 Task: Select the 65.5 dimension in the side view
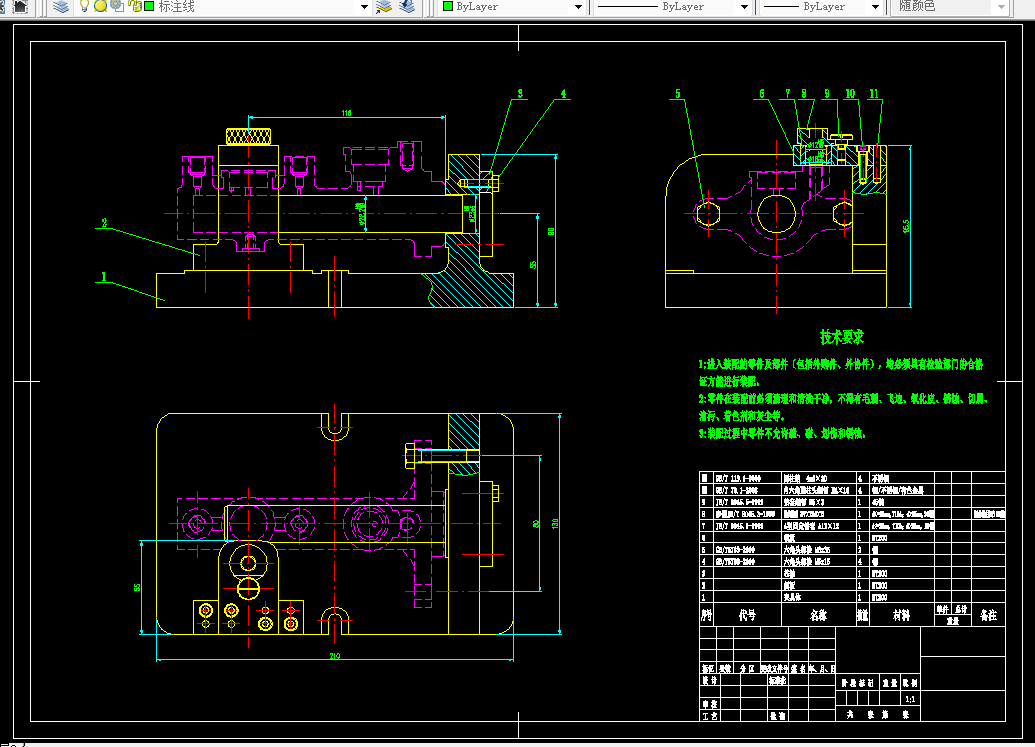(906, 226)
